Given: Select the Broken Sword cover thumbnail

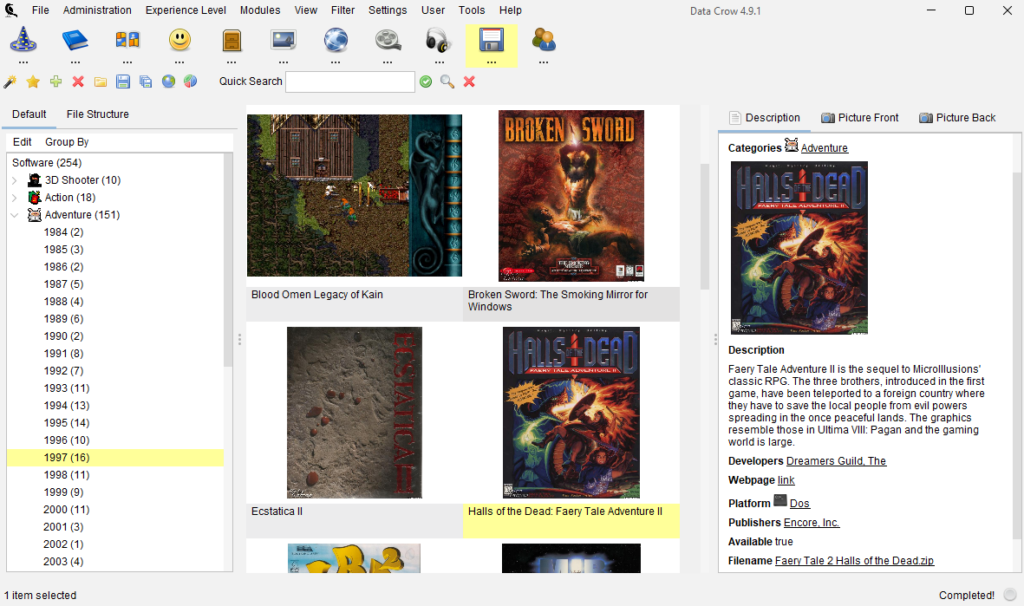Looking at the screenshot, I should 571,195.
